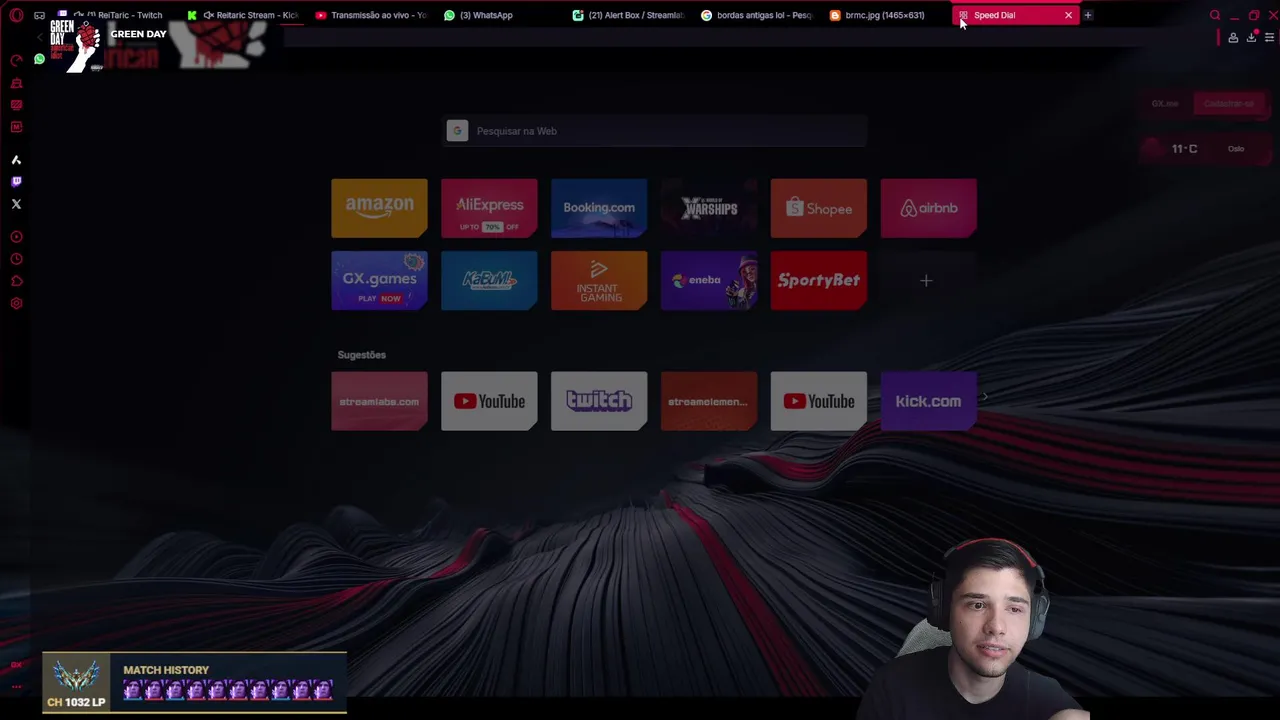Open sidebar three-dots more options

pos(16,687)
